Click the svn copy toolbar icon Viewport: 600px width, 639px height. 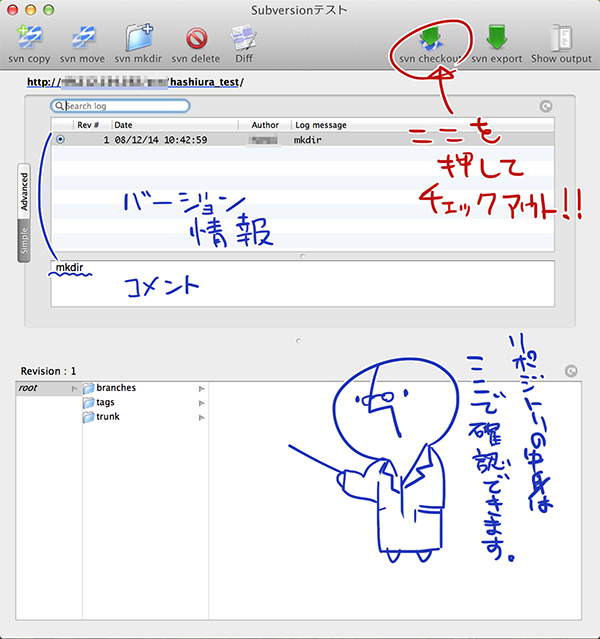(29, 38)
